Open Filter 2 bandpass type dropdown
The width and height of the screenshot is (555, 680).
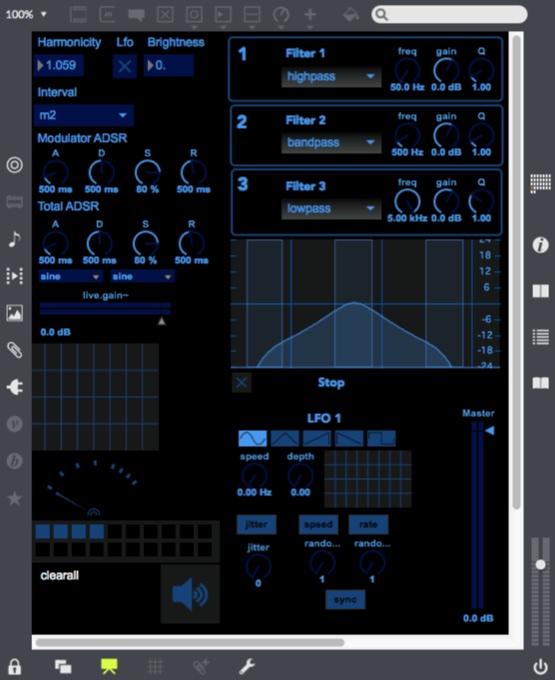[331, 143]
